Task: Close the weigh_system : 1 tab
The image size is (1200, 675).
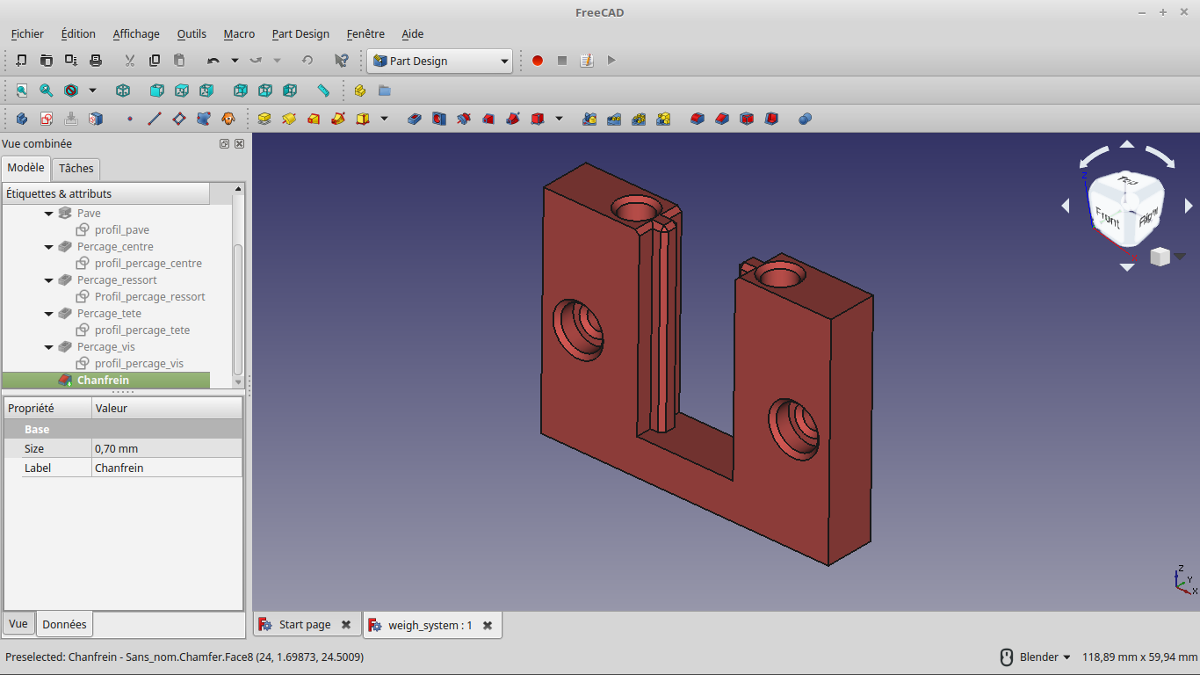Action: tap(487, 625)
